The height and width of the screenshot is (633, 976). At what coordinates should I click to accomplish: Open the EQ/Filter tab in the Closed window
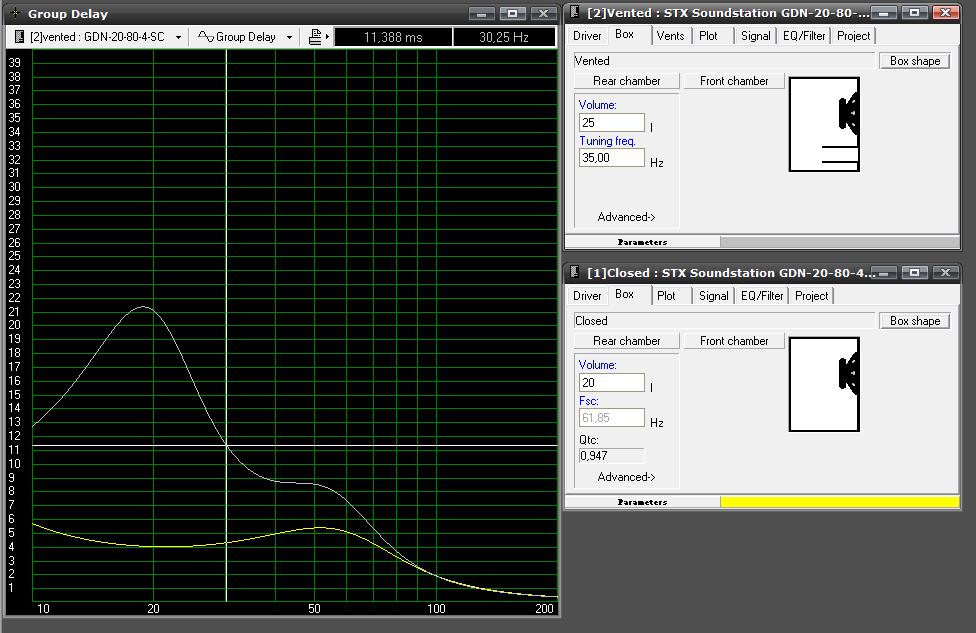point(762,296)
